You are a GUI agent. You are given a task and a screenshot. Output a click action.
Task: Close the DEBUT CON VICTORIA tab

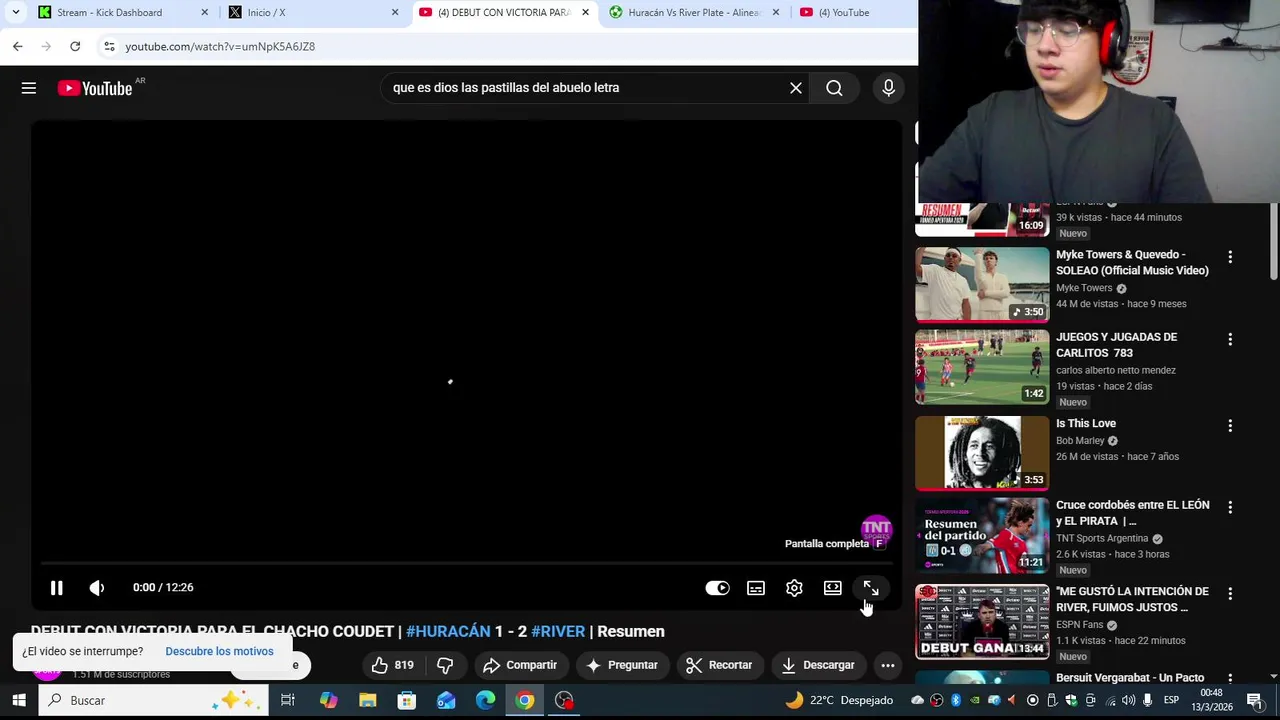pyautogui.click(x=585, y=13)
